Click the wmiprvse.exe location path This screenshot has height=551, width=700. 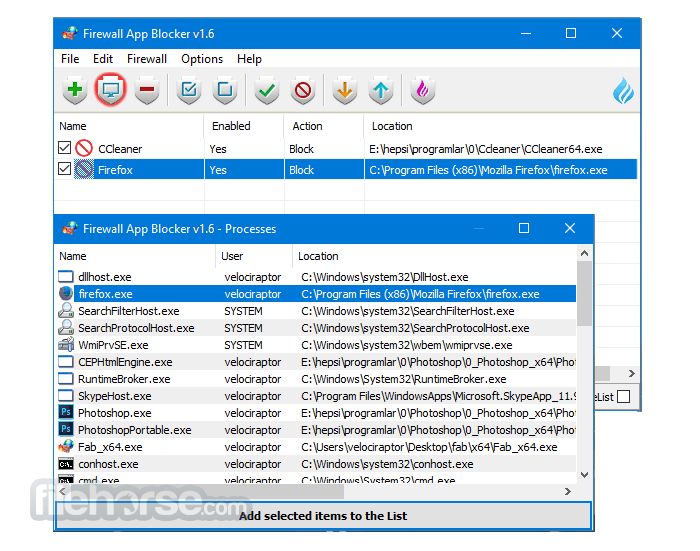click(x=407, y=345)
